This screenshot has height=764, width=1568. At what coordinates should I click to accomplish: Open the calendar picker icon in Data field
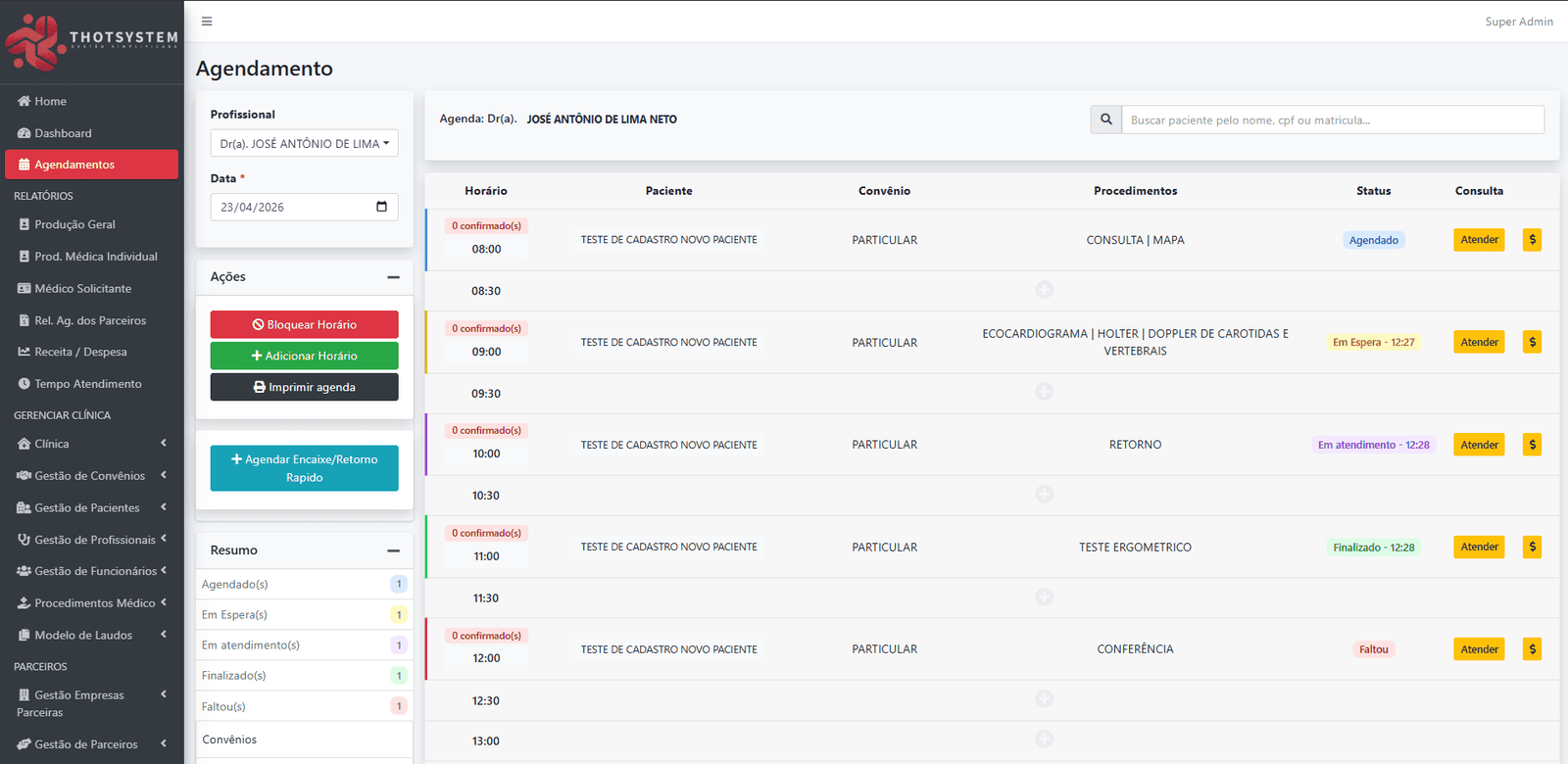pyautogui.click(x=381, y=207)
